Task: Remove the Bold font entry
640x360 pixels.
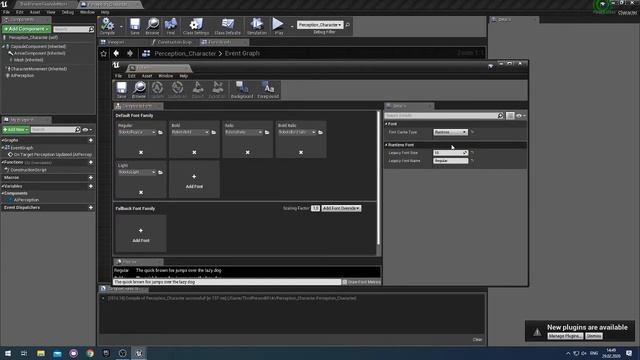Action: click(194, 152)
